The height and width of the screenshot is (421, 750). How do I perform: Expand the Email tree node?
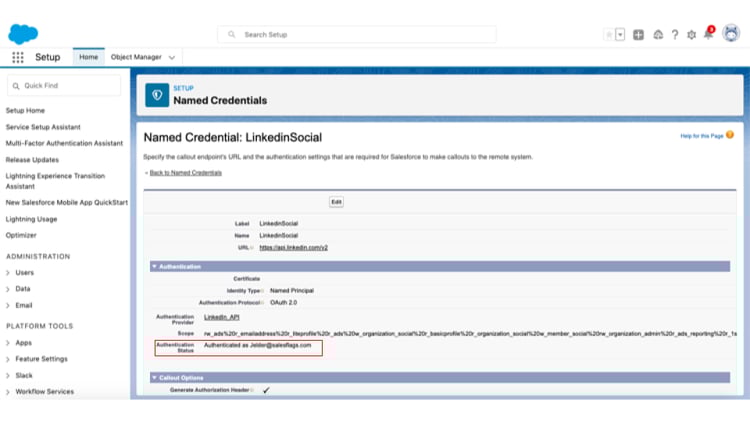(x=8, y=306)
